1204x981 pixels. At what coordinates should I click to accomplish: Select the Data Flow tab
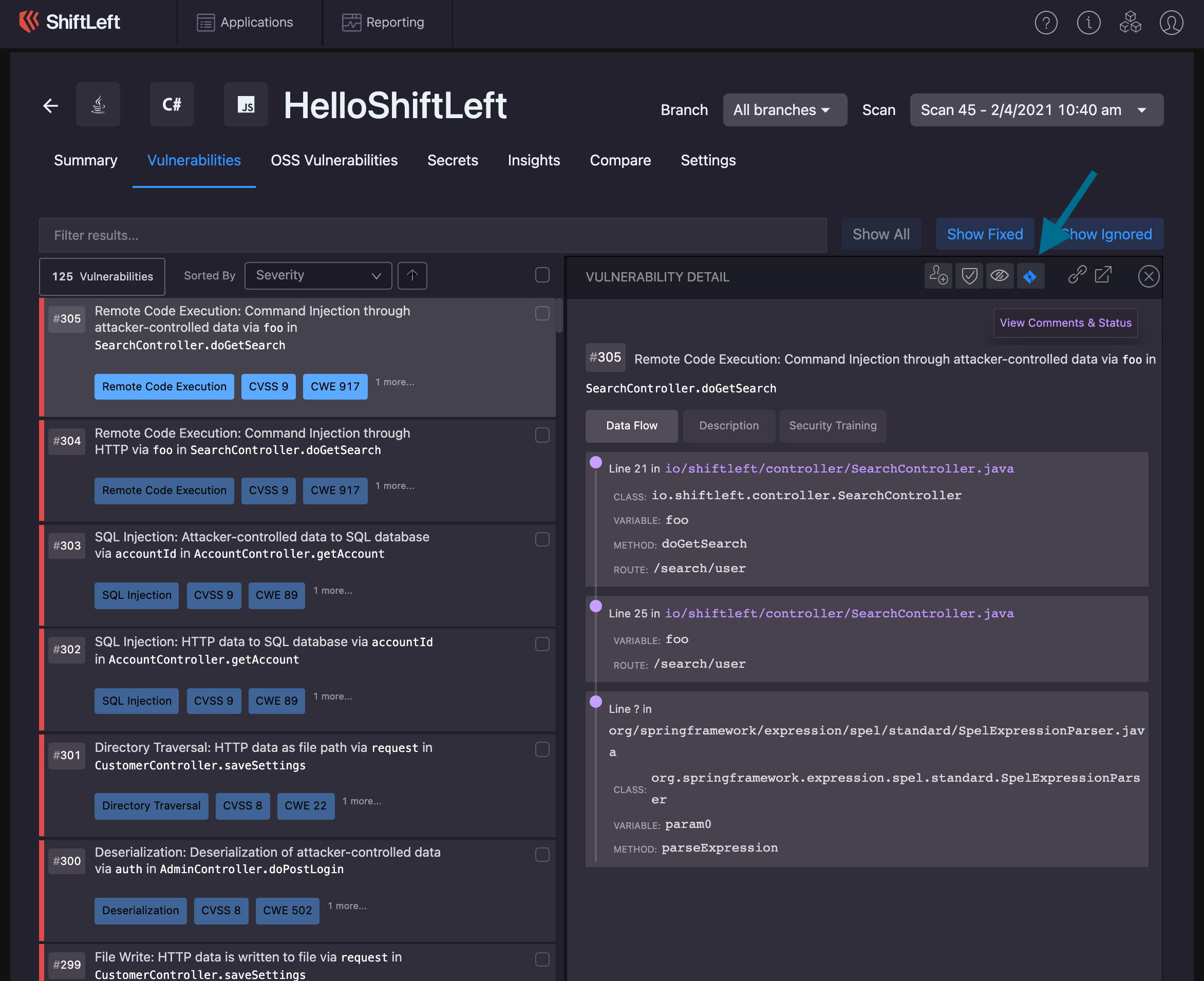(632, 425)
